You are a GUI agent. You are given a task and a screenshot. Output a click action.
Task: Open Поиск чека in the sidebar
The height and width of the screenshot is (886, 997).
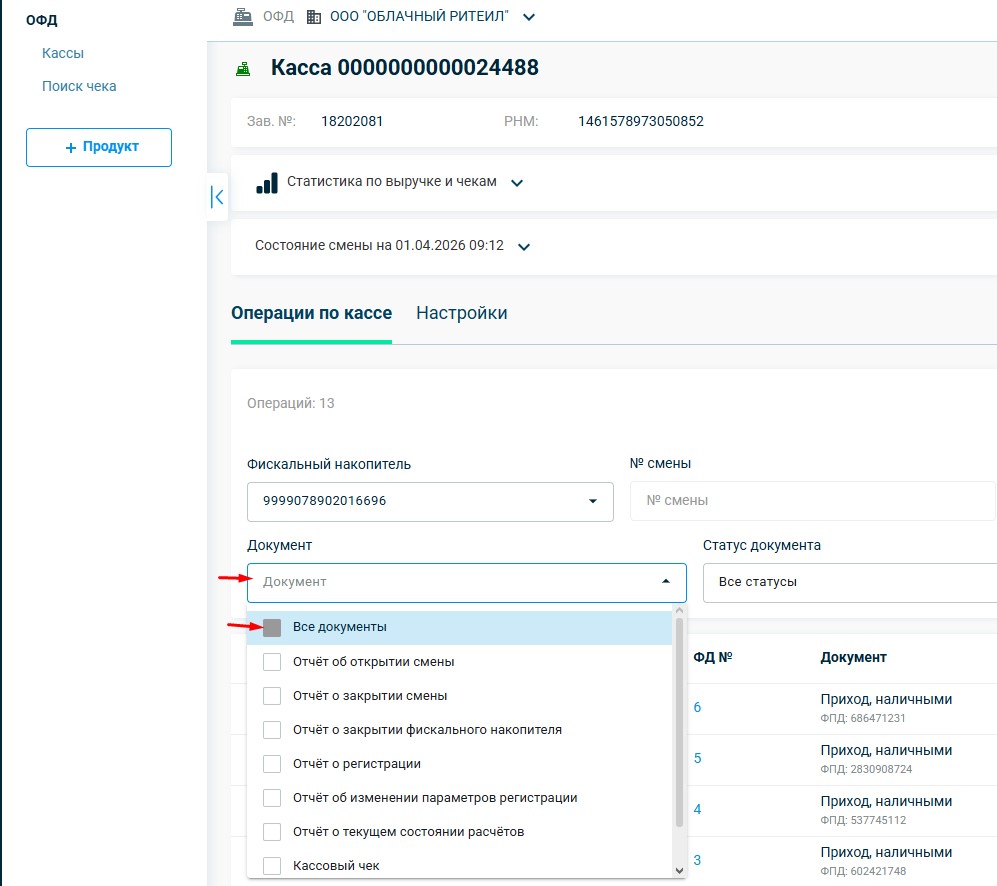point(79,86)
